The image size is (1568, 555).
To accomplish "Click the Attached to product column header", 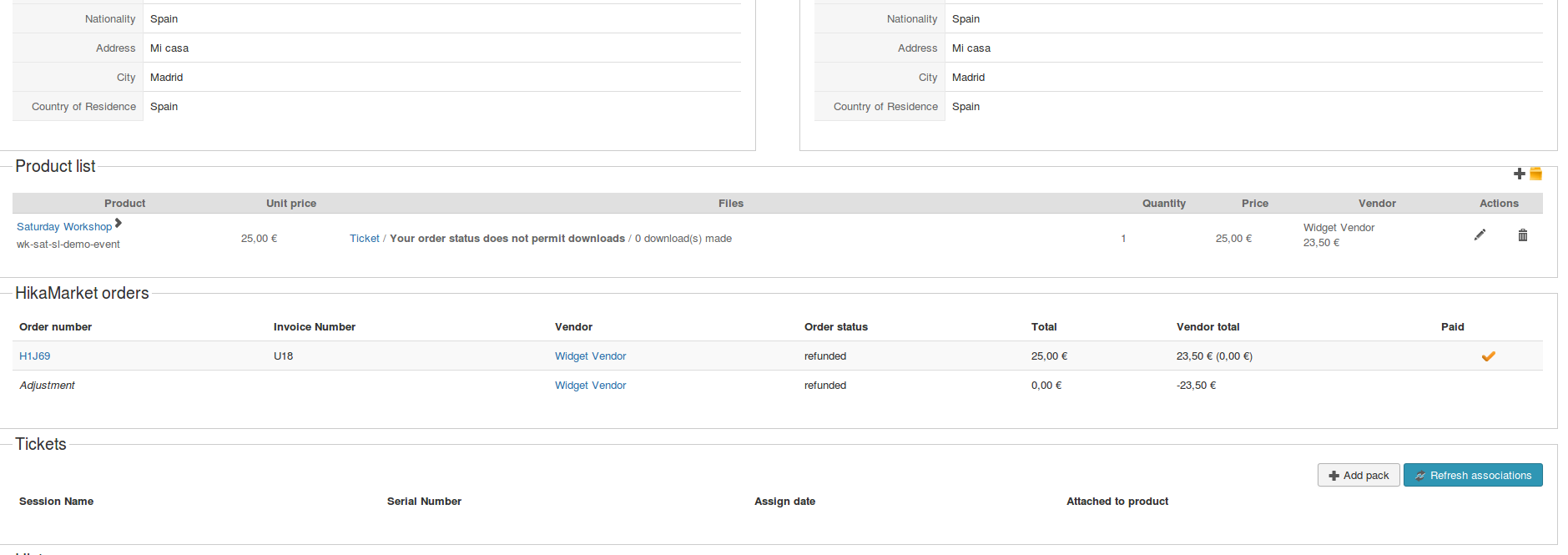I will point(1117,502).
